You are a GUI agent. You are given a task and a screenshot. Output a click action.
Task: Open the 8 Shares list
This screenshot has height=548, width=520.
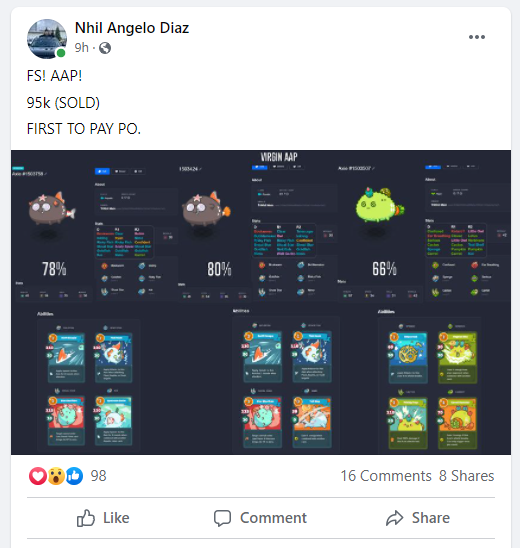tap(467, 476)
